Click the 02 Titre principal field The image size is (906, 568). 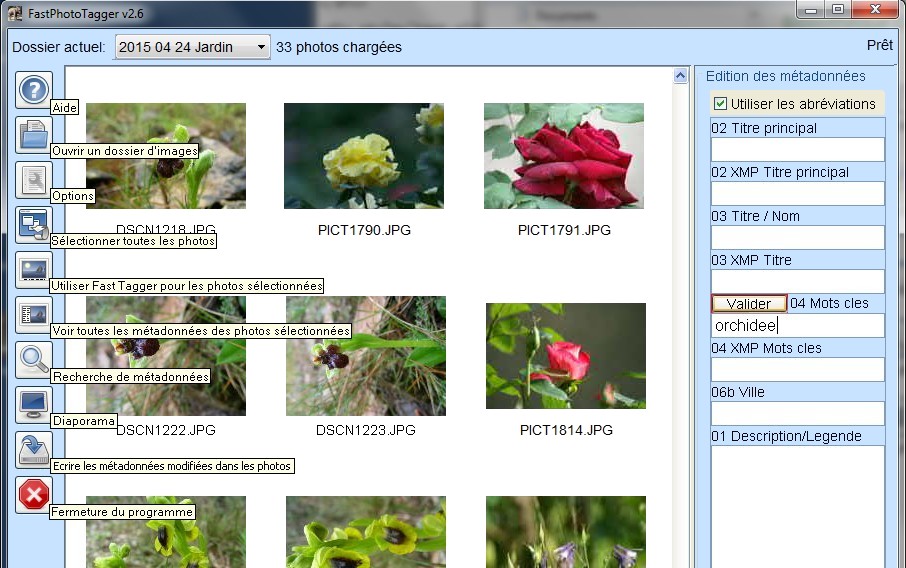tap(797, 150)
